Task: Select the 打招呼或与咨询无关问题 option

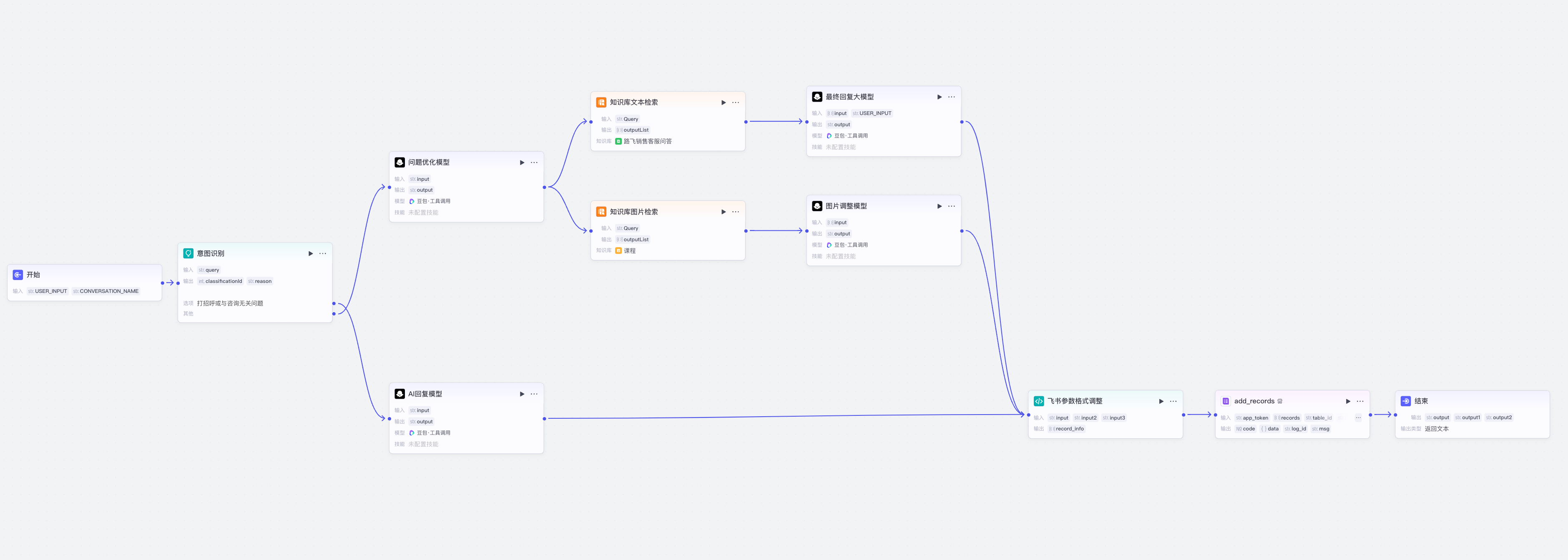Action: (229, 303)
